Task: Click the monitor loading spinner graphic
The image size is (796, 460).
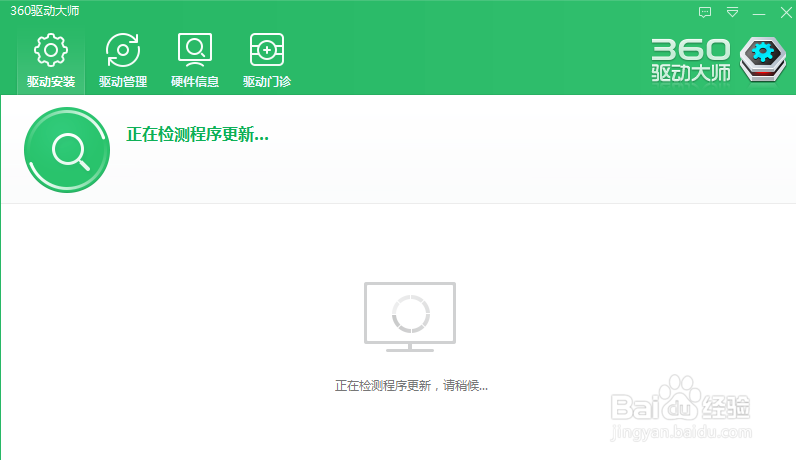Action: (410, 317)
